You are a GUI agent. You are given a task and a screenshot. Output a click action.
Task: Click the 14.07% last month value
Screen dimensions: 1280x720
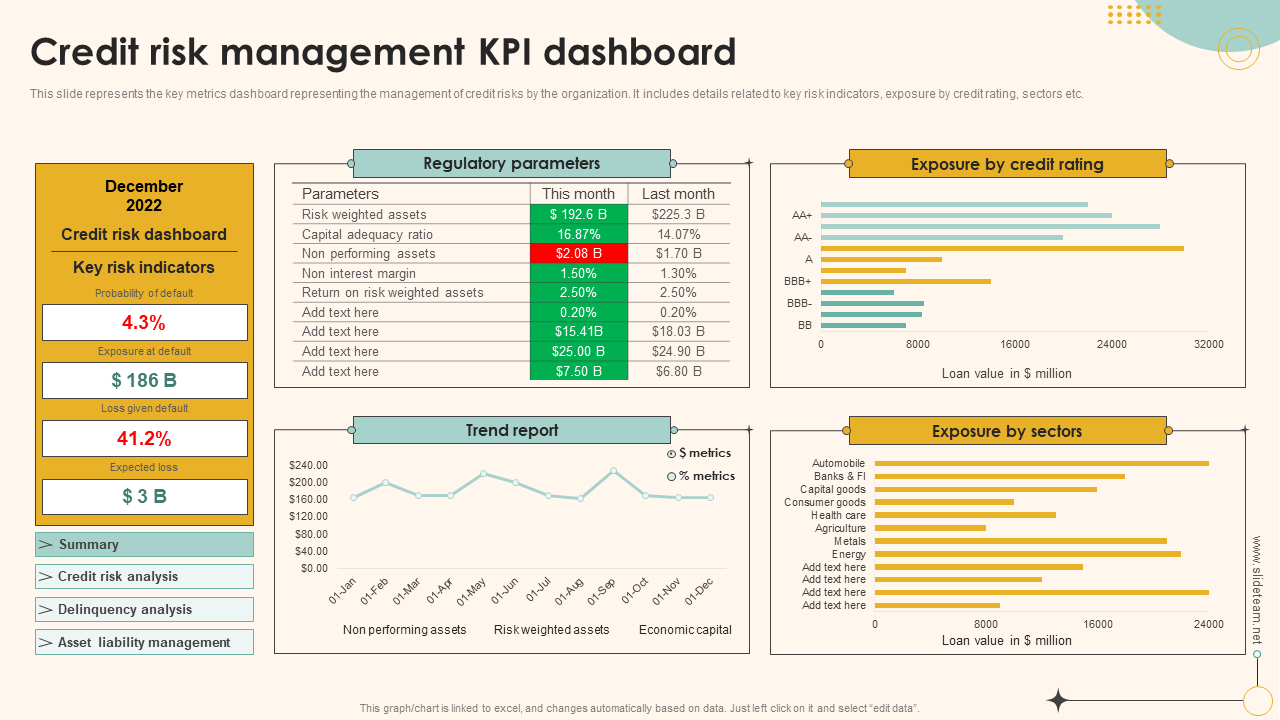pos(678,234)
